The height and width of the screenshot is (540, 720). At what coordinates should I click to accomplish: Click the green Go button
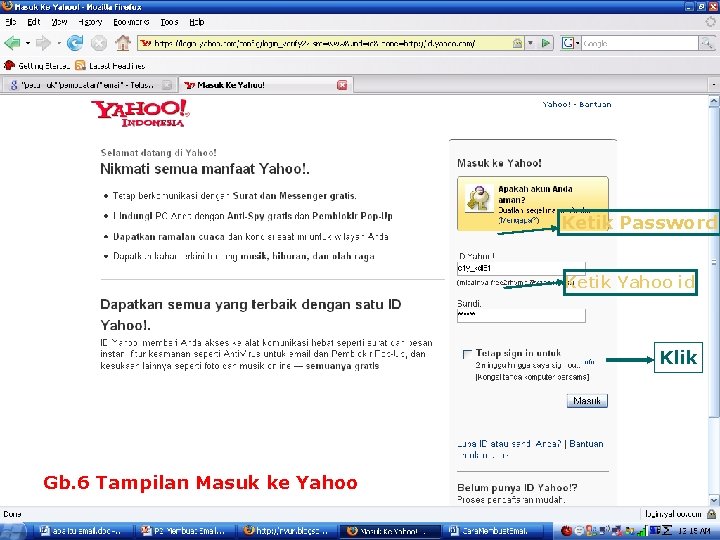(x=546, y=43)
